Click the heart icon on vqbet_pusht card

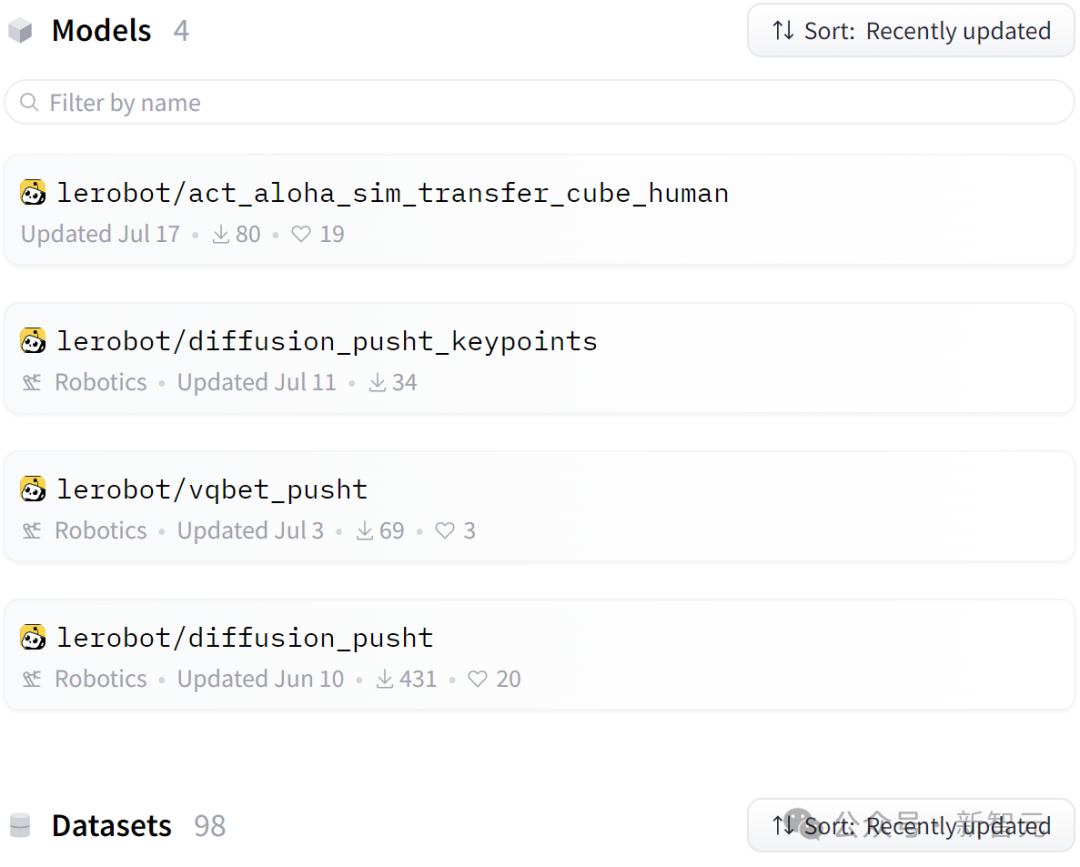click(445, 531)
